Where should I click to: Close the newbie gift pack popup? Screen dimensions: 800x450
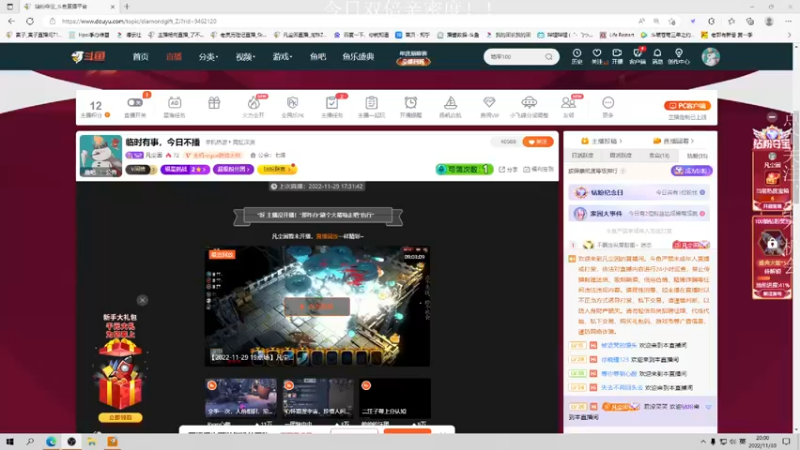142,300
